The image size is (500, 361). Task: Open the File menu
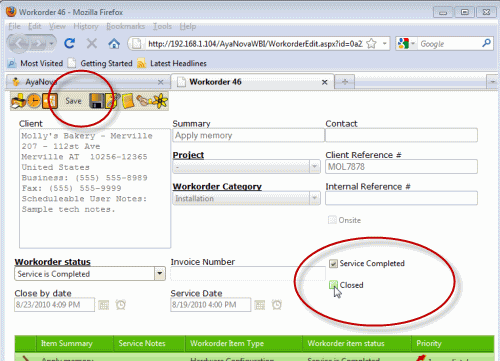(x=15, y=26)
